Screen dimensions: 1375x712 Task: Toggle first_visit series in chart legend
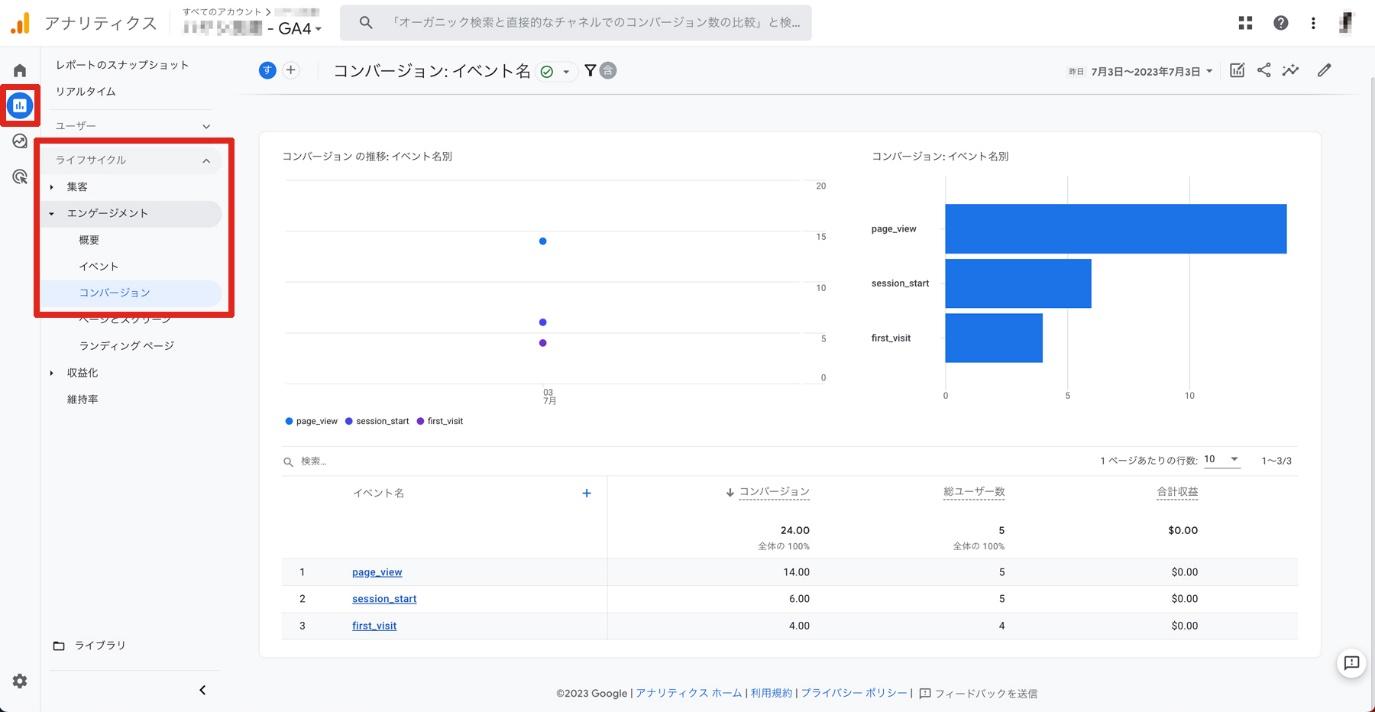[439, 422]
